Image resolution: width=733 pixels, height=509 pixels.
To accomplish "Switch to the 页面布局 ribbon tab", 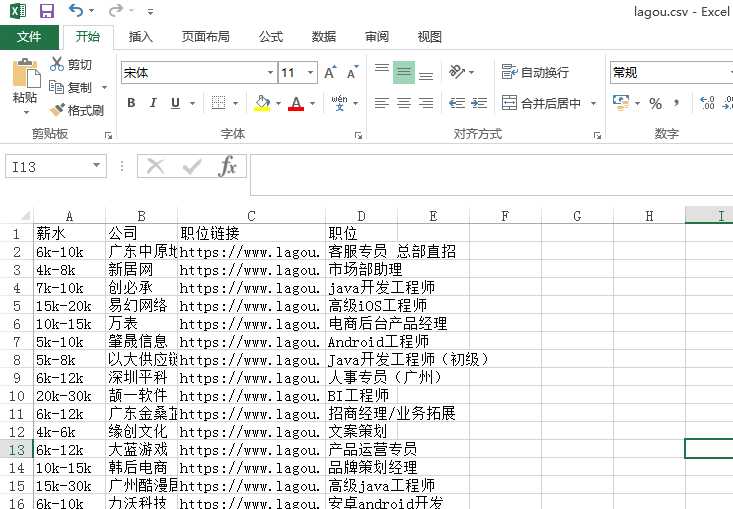I will (205, 37).
